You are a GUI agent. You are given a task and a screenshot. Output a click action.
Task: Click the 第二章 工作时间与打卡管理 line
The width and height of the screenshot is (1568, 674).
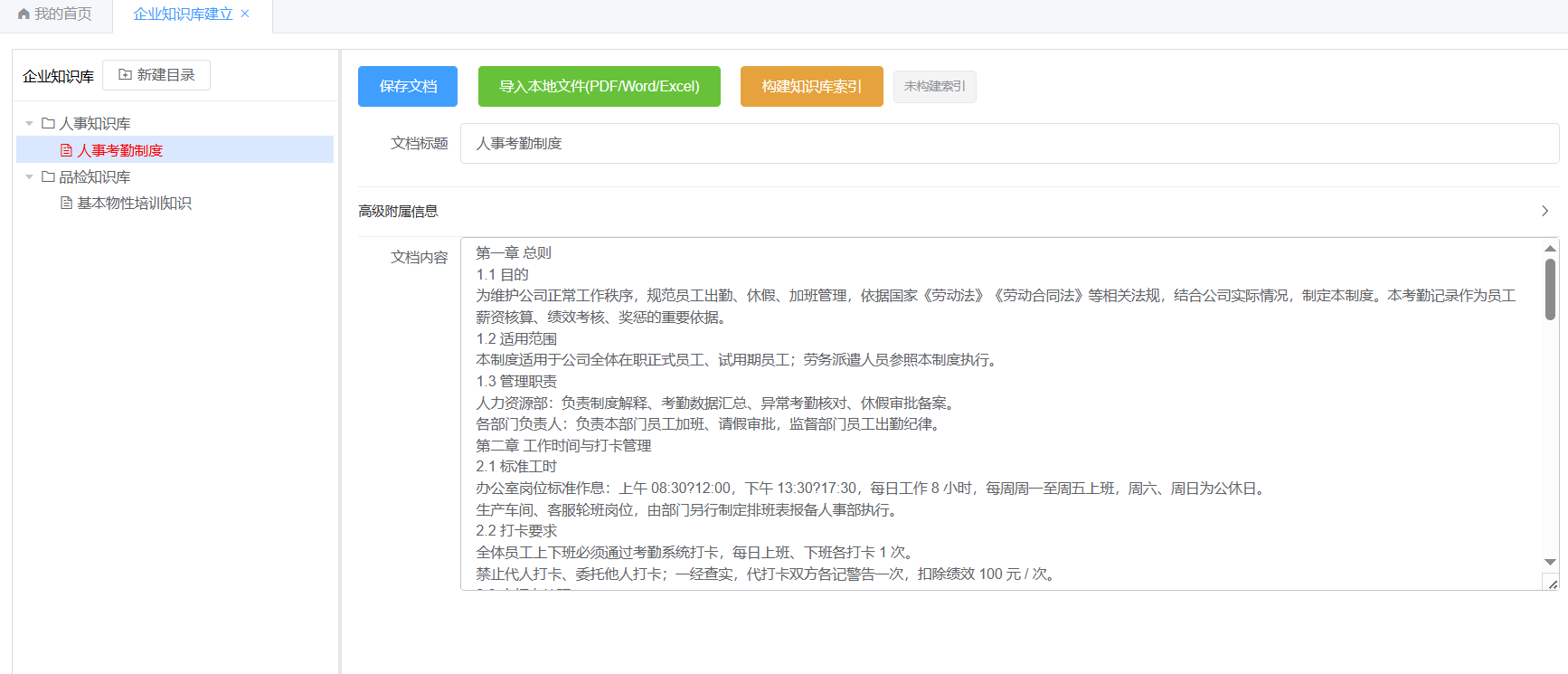(564, 446)
